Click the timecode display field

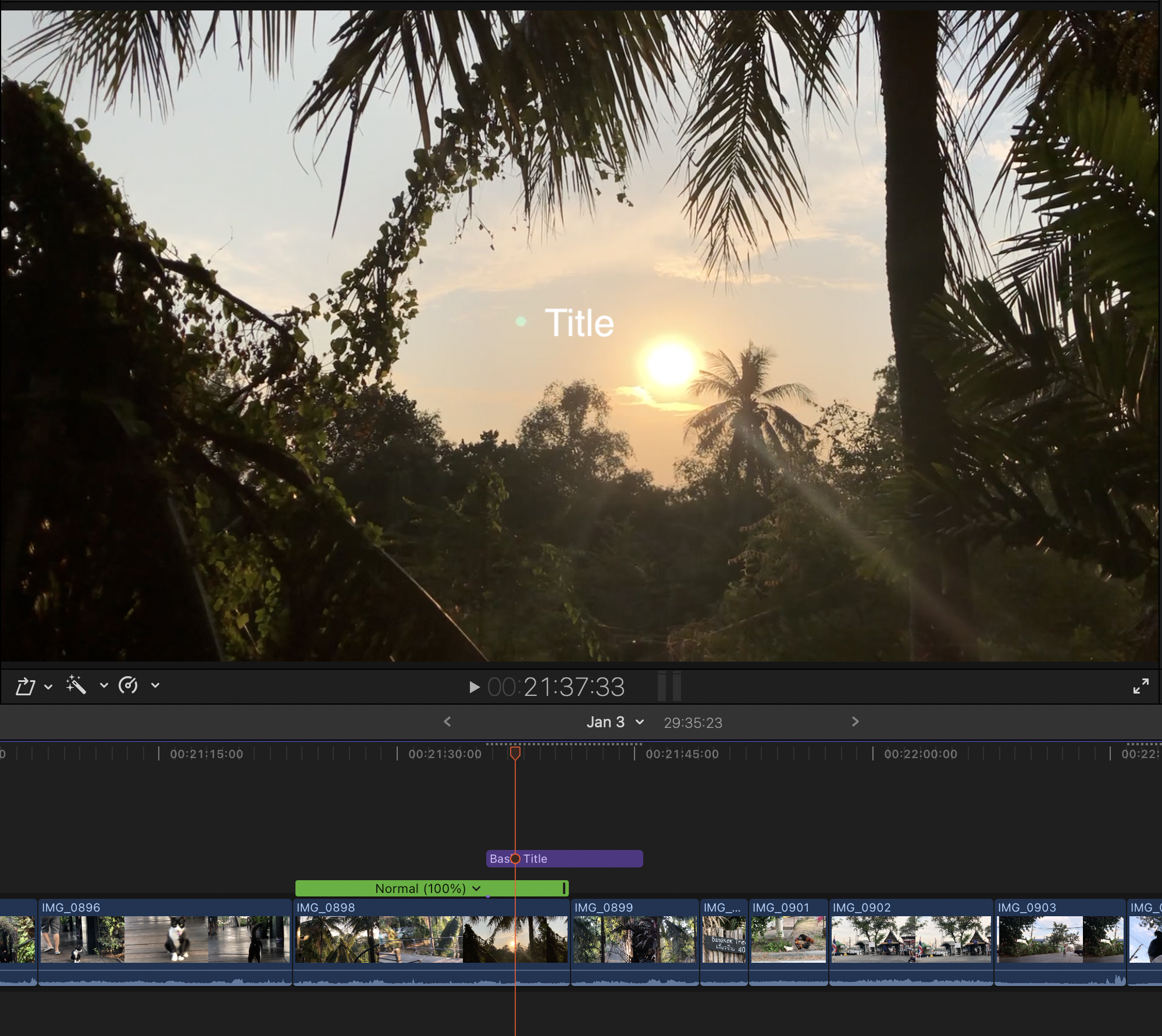tap(556, 687)
